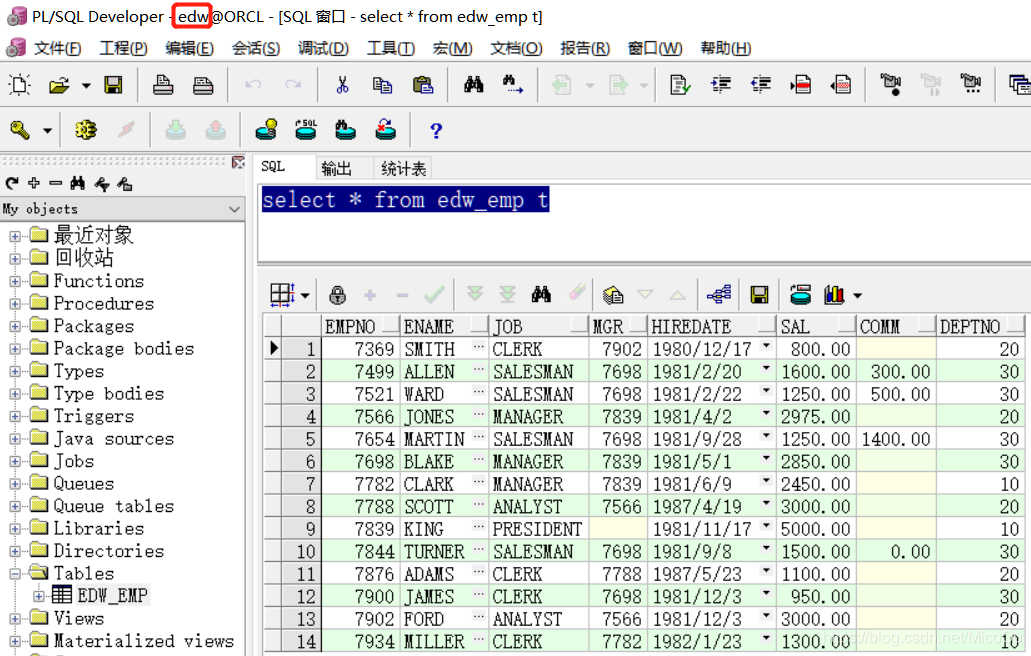Click the blue question mark Help icon
1031x656 pixels.
[x=435, y=131]
